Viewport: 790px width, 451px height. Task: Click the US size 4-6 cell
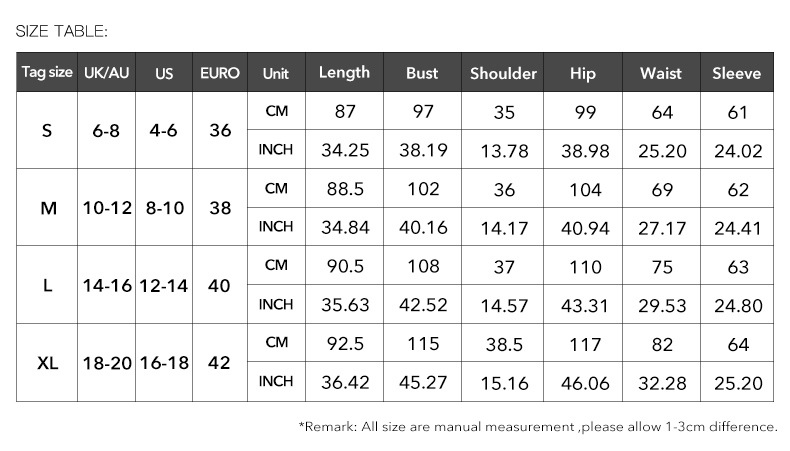point(164,131)
